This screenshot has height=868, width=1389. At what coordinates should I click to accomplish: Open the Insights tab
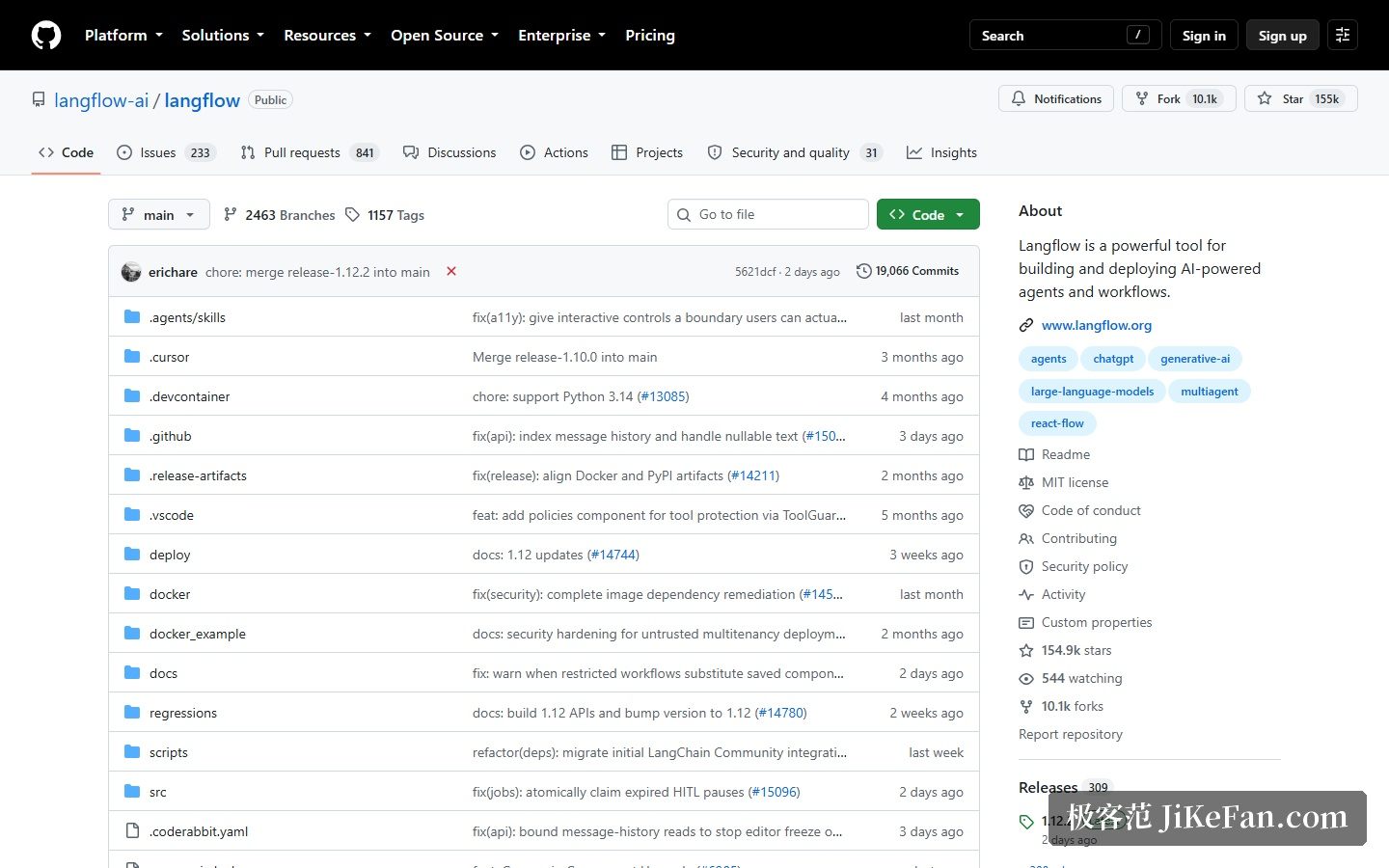point(941,152)
